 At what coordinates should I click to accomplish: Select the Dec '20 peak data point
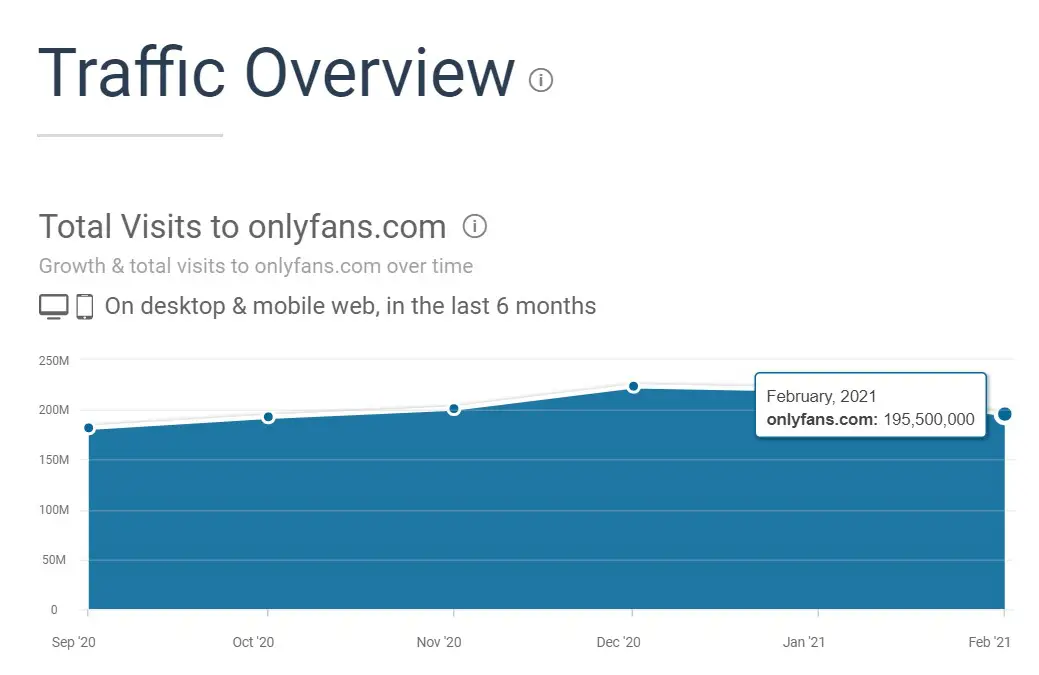point(633,386)
